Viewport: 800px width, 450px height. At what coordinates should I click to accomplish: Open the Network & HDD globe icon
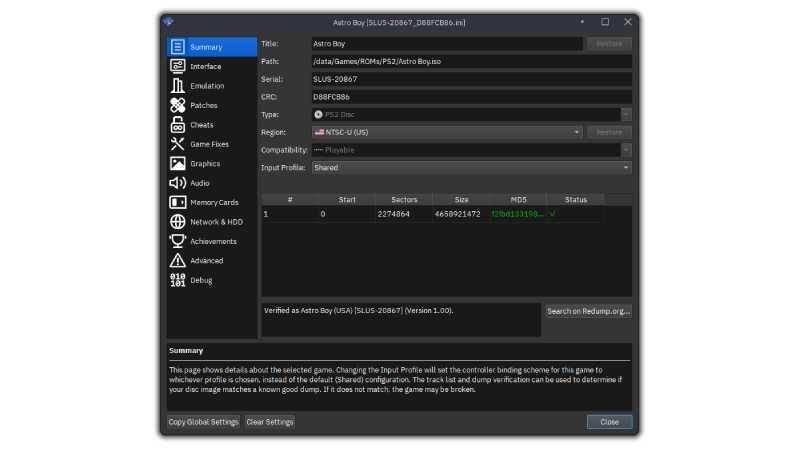[178, 221]
